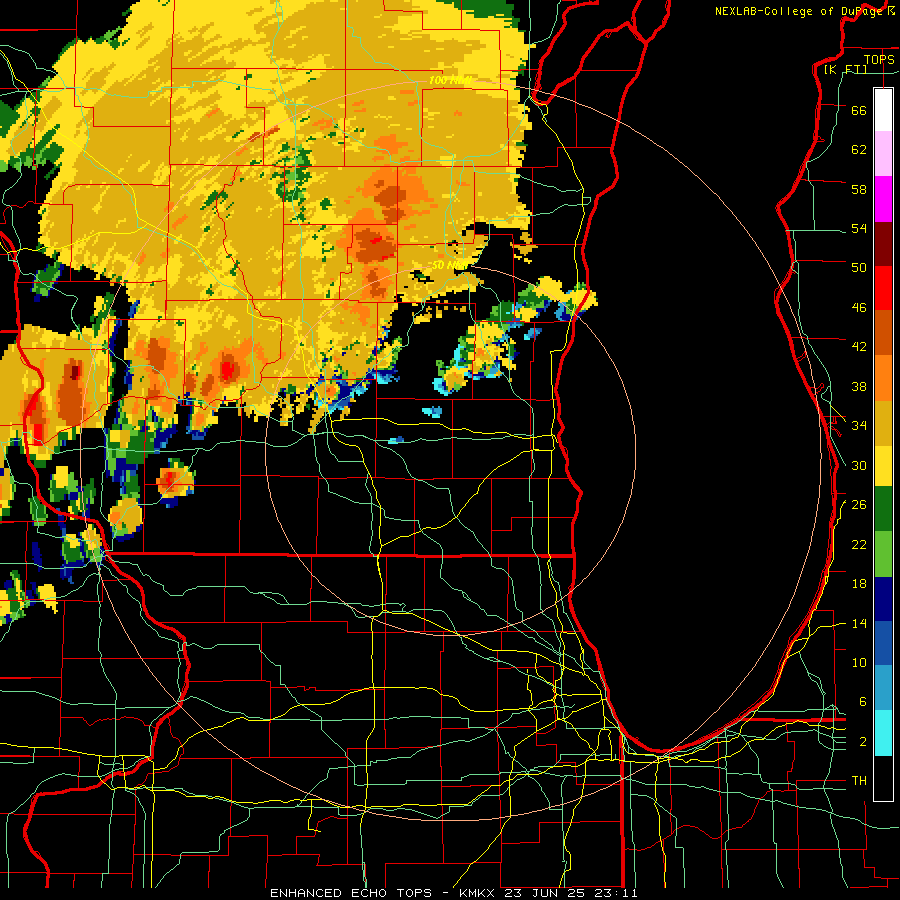Select the legend value 50
The image size is (900, 900).
(x=859, y=267)
